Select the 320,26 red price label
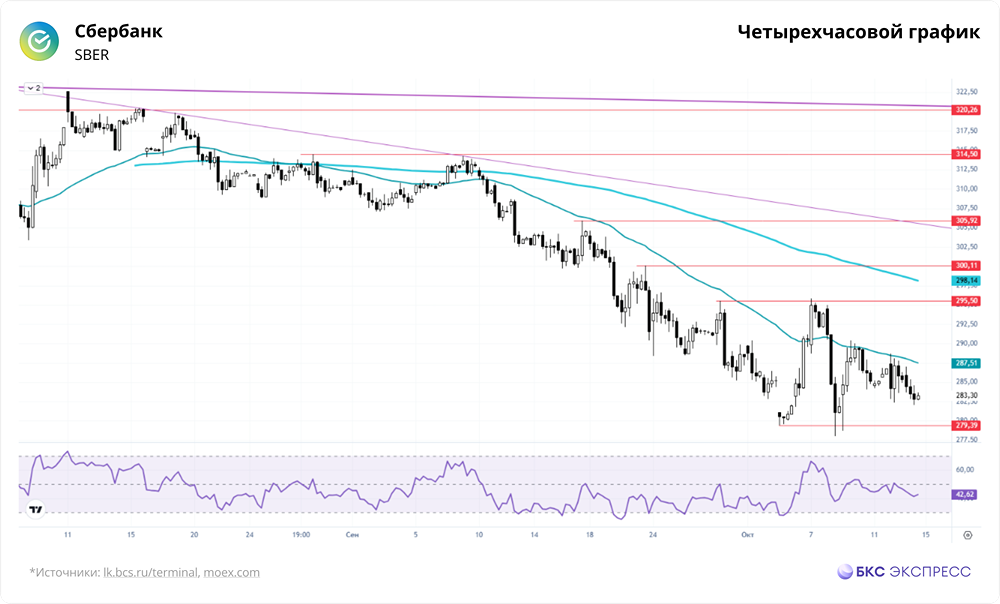Screen dimensions: 1000x604 pyautogui.click(x=966, y=110)
